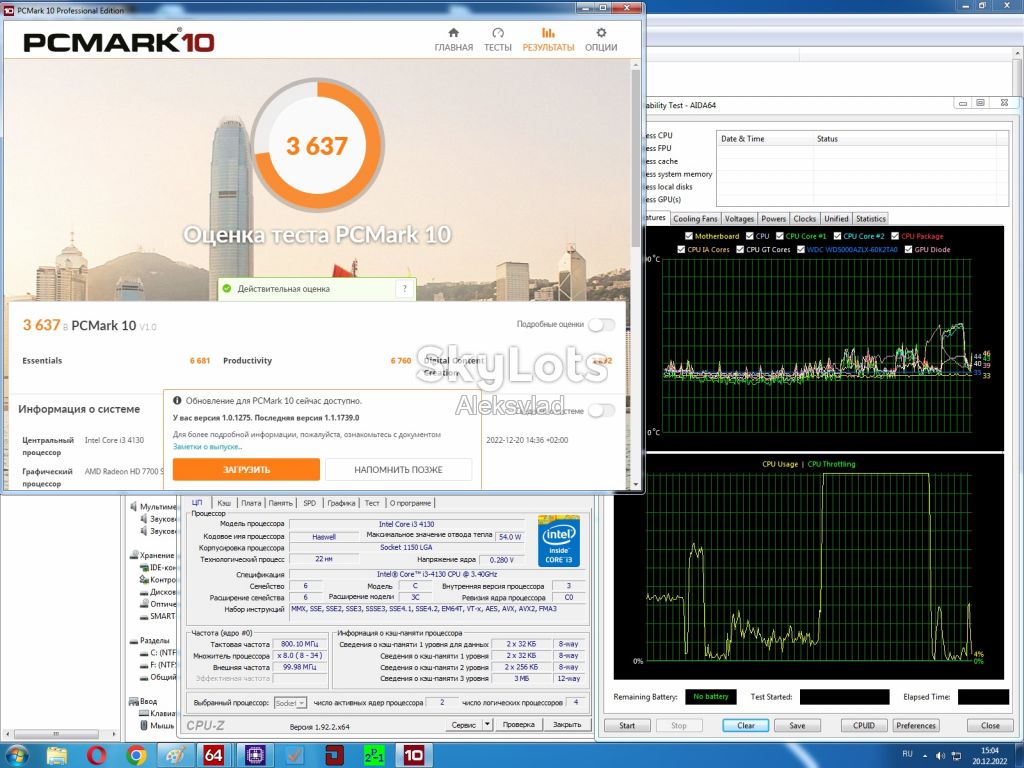
Task: Open the Опции gear icon in PCMark 10
Action: pos(601,33)
